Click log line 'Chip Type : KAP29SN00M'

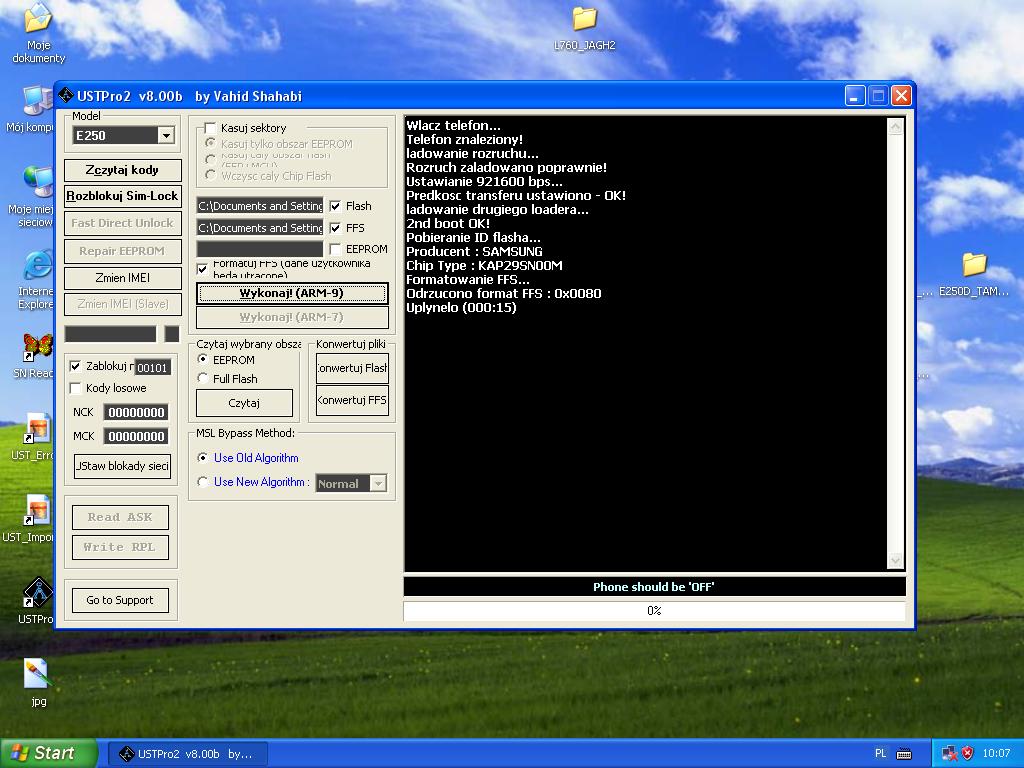pyautogui.click(x=484, y=266)
